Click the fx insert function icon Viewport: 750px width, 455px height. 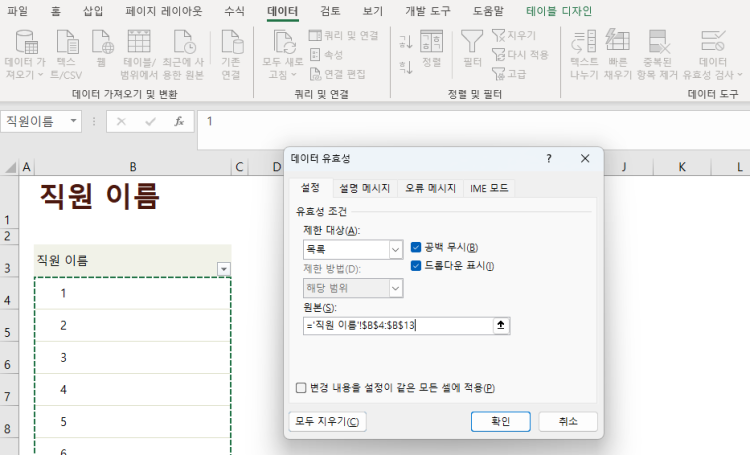tap(179, 122)
